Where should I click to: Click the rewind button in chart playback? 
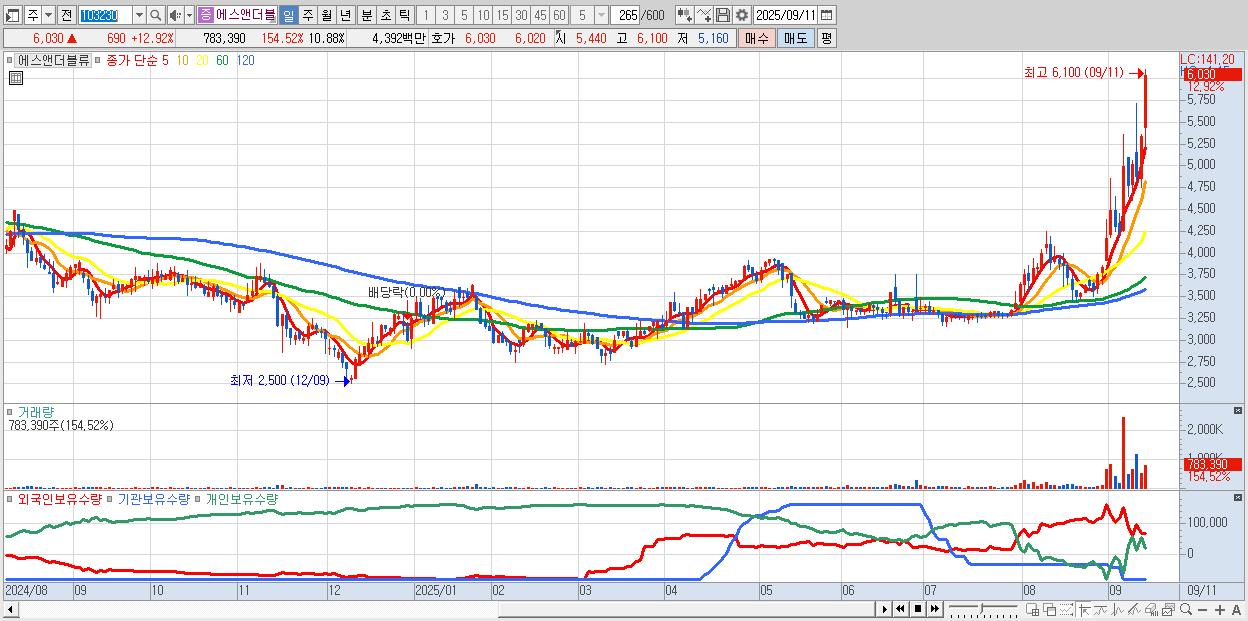coord(900,609)
